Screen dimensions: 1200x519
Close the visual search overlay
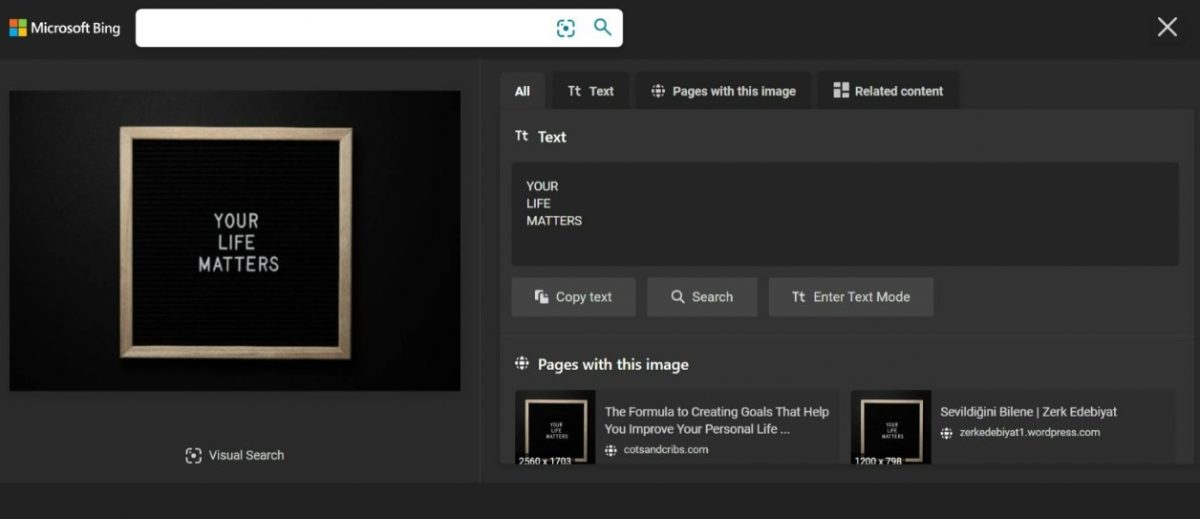click(x=1166, y=27)
